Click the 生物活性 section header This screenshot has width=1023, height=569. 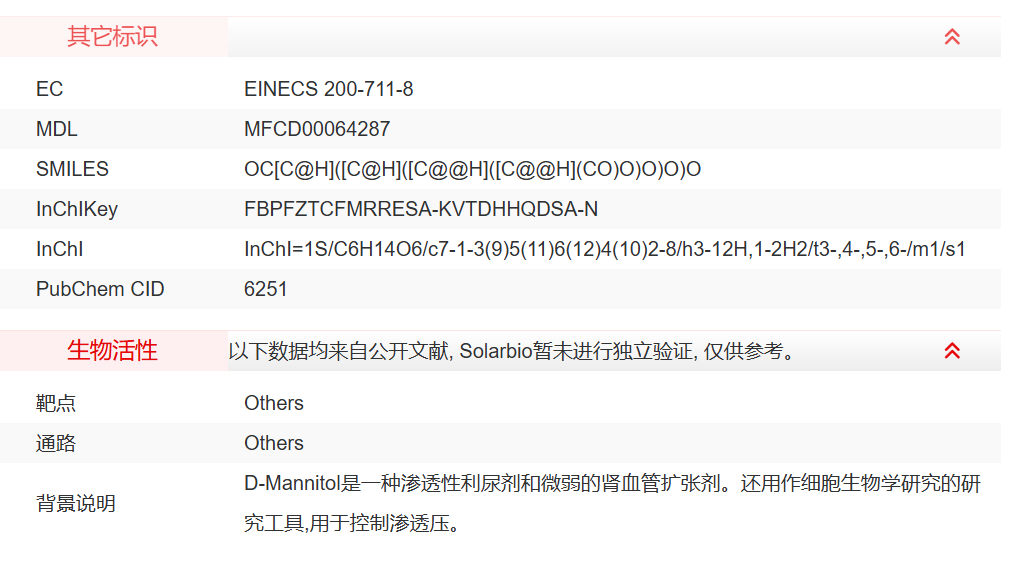click(x=112, y=351)
